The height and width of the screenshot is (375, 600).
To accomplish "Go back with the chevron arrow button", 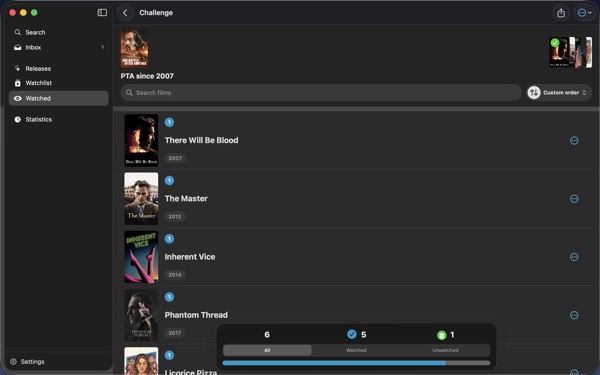I will click(125, 13).
